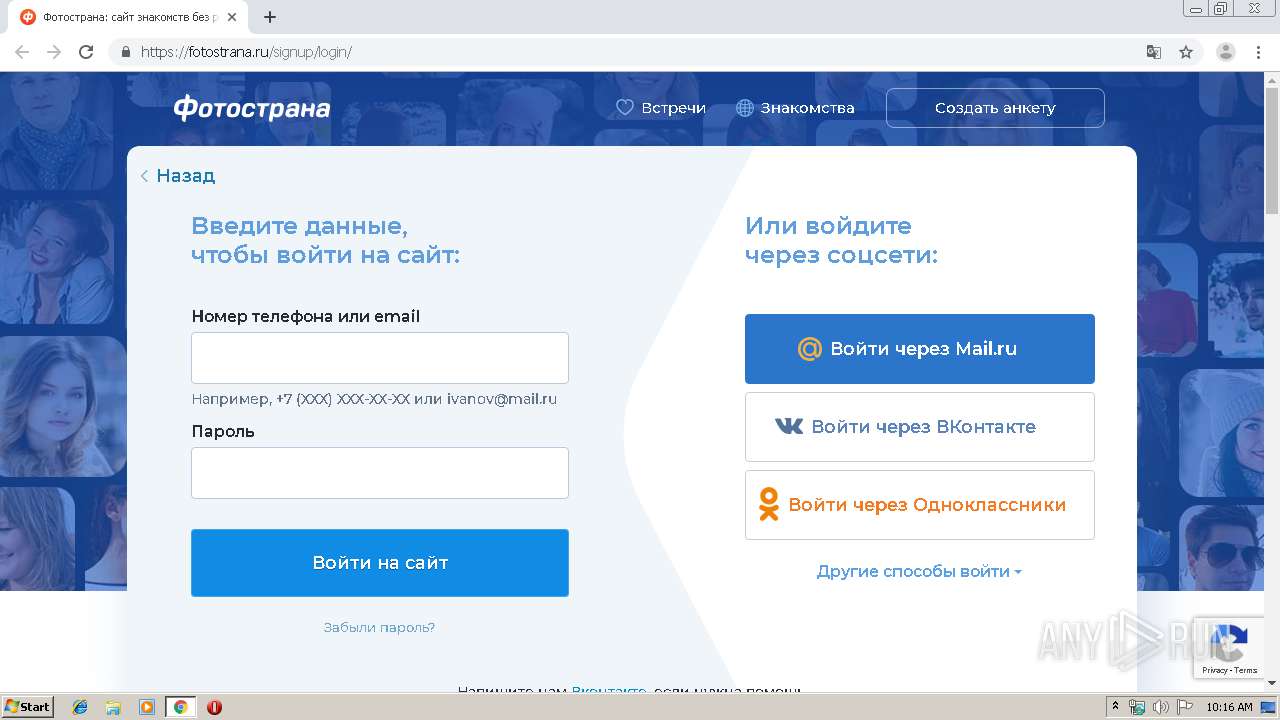The image size is (1280, 720).
Task: Close the Фотострана tab
Action: pyautogui.click(x=232, y=17)
